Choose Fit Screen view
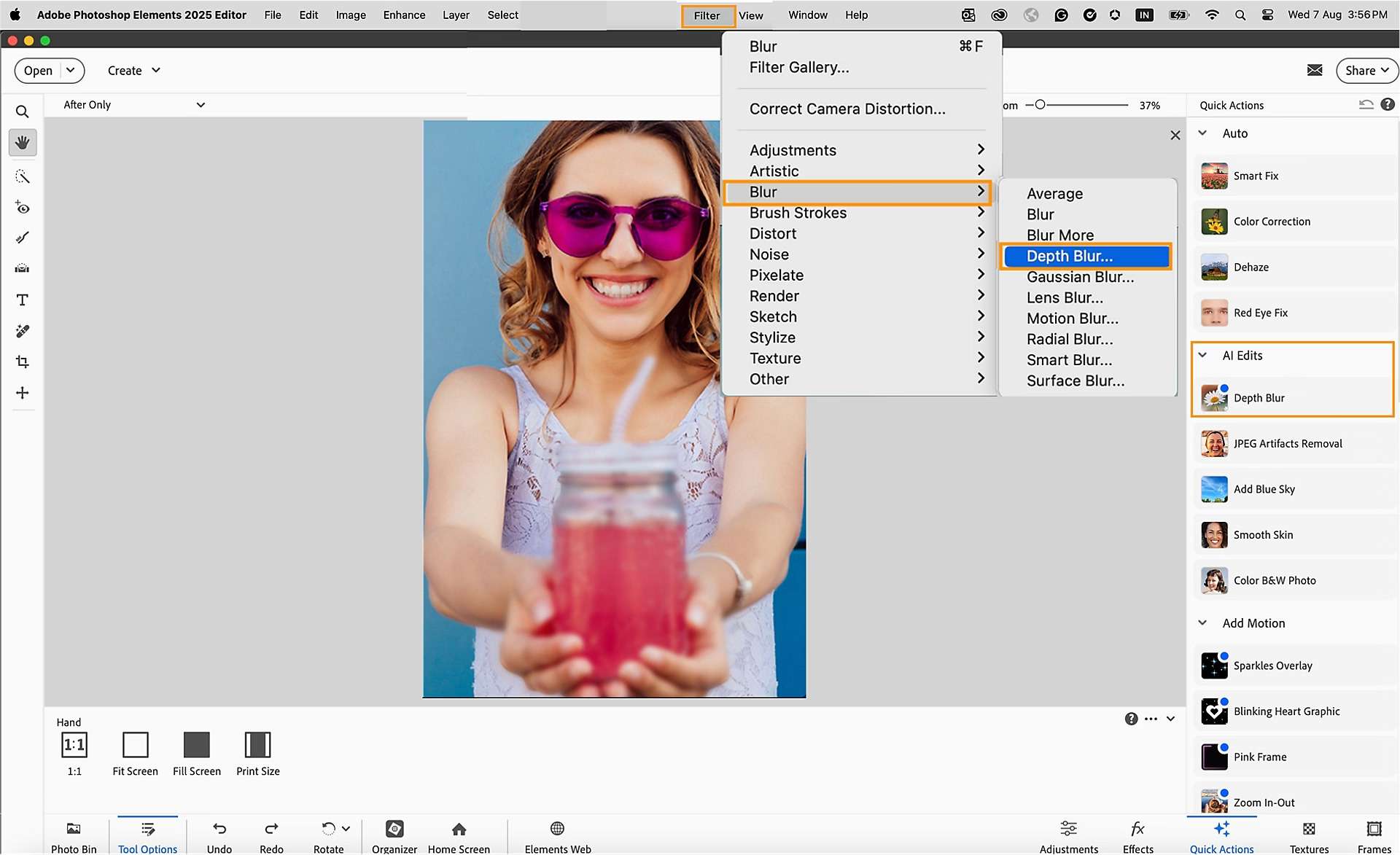The height and width of the screenshot is (855, 1400). (x=135, y=754)
